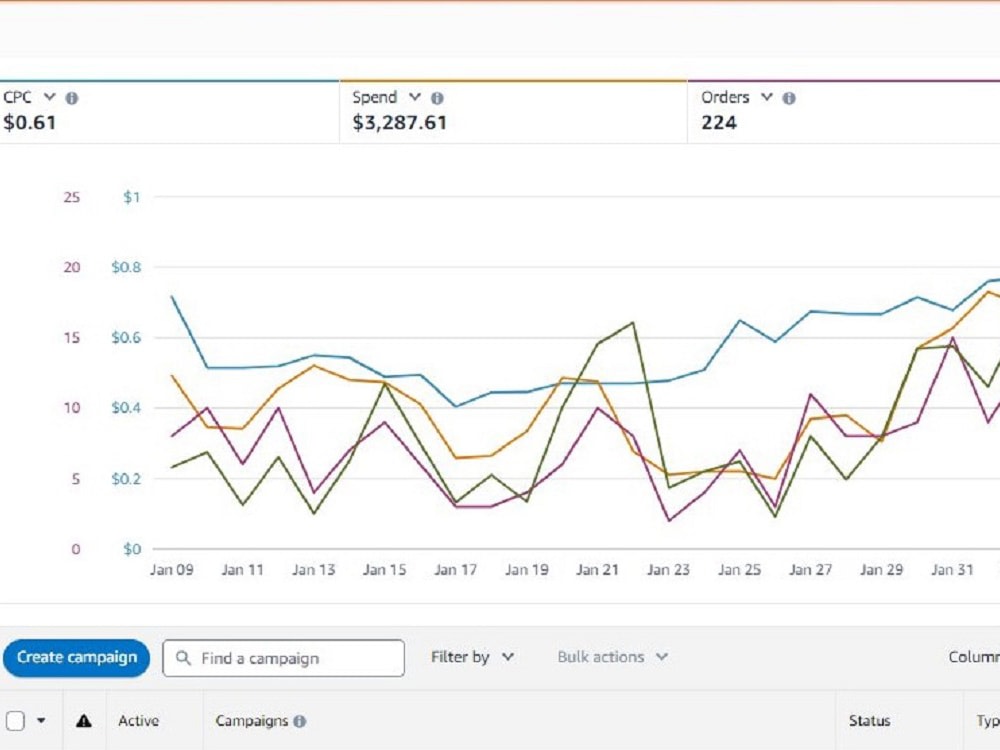Sort by the Active column header
The width and height of the screenshot is (1000, 750).
click(138, 721)
